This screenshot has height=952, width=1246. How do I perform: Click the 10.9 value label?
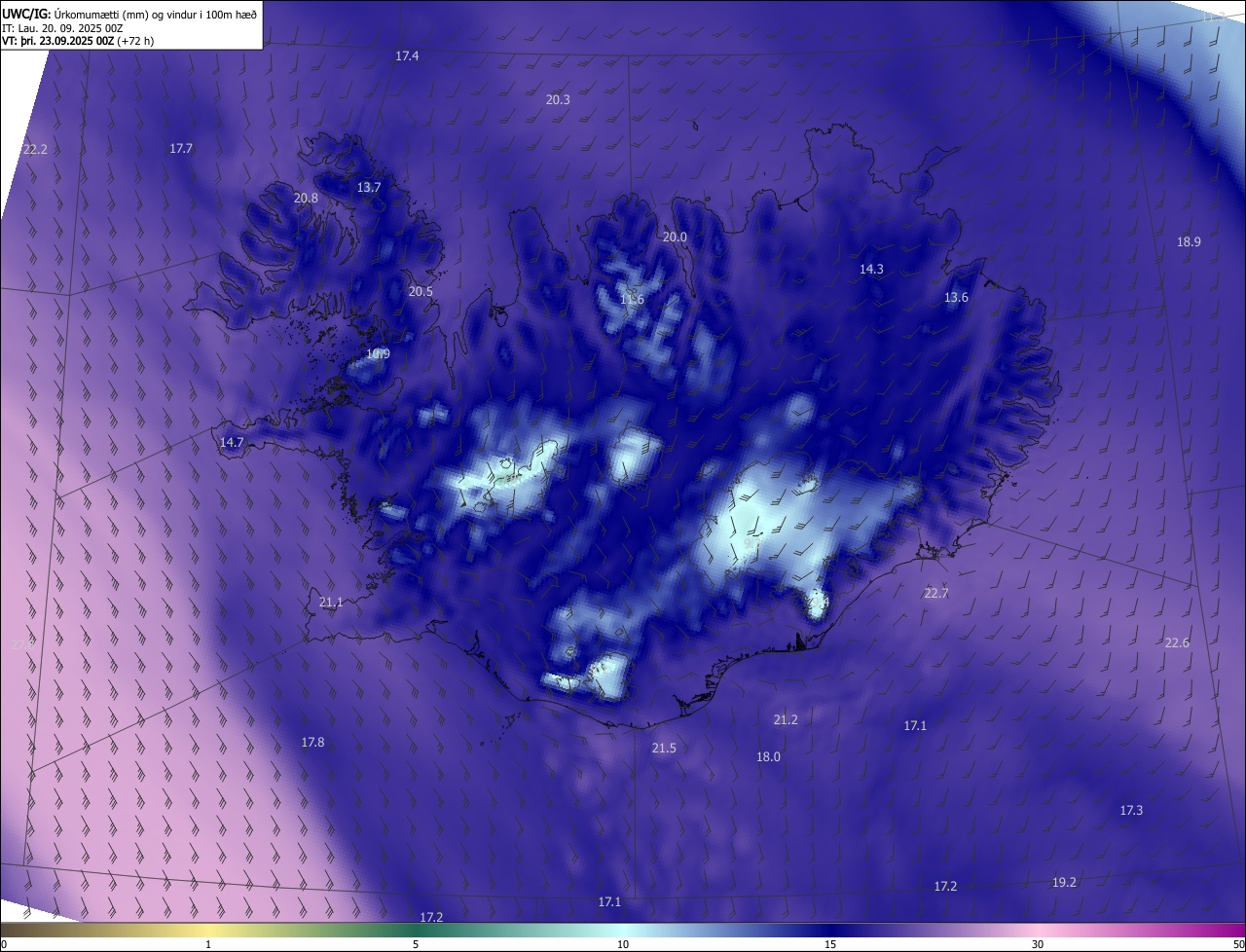point(378,354)
